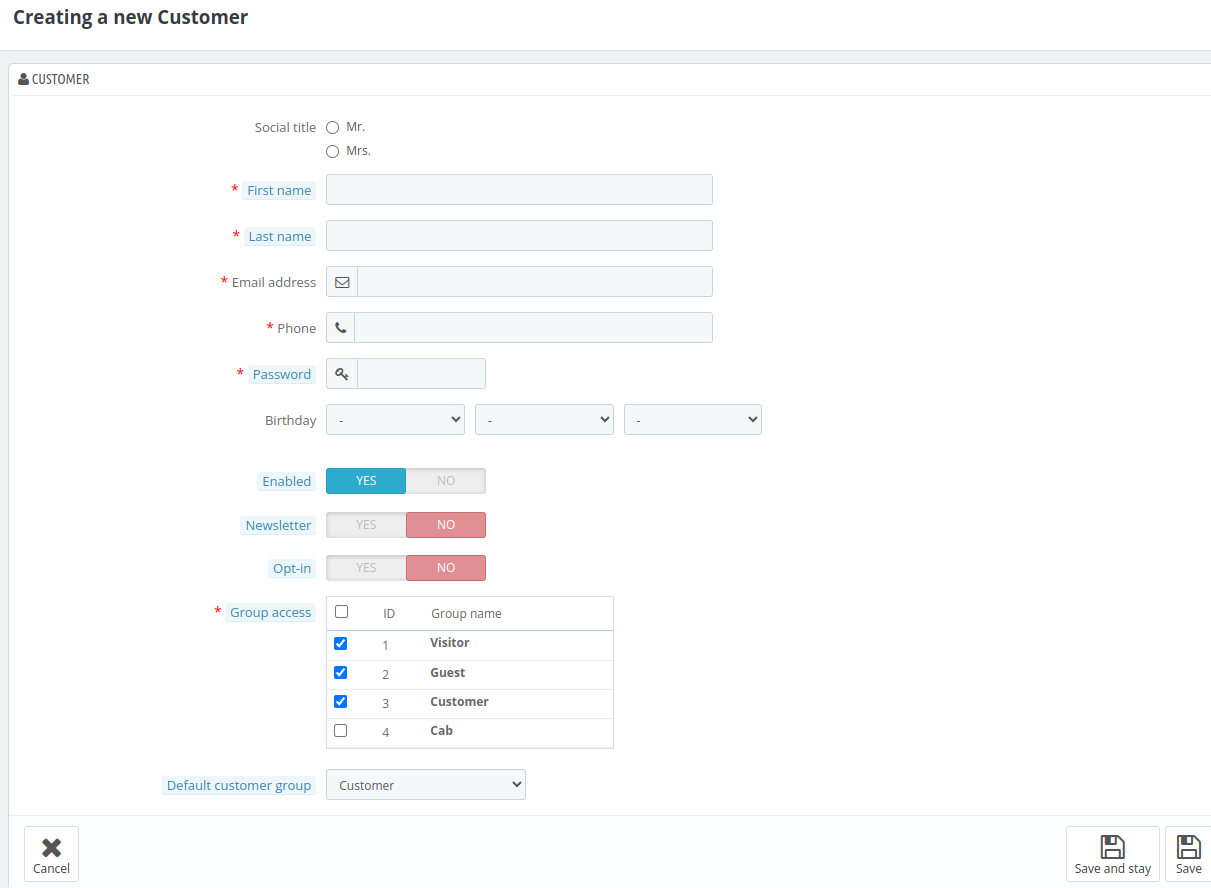1211x888 pixels.
Task: Open the first Birthday dropdown
Action: (395, 420)
